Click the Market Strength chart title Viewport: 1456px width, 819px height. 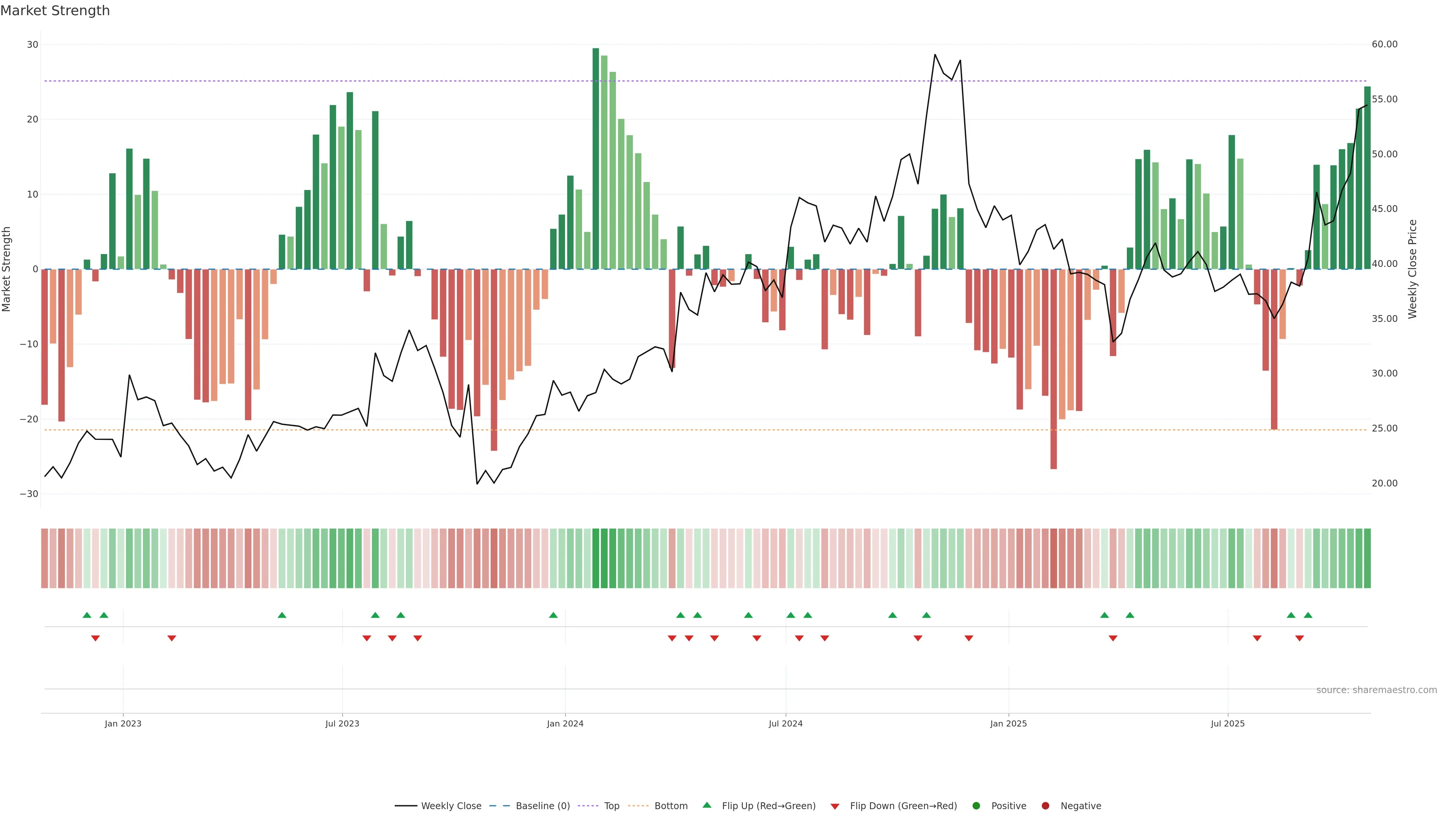click(x=55, y=11)
